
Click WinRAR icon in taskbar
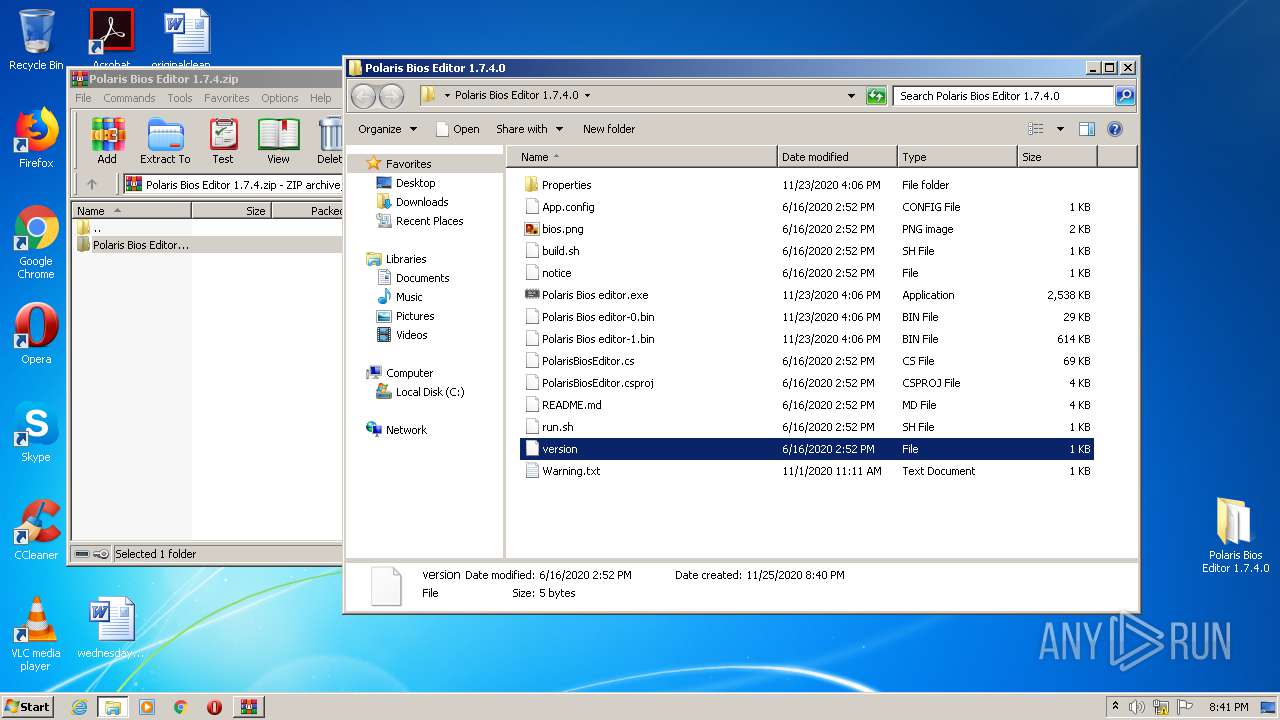pos(248,707)
